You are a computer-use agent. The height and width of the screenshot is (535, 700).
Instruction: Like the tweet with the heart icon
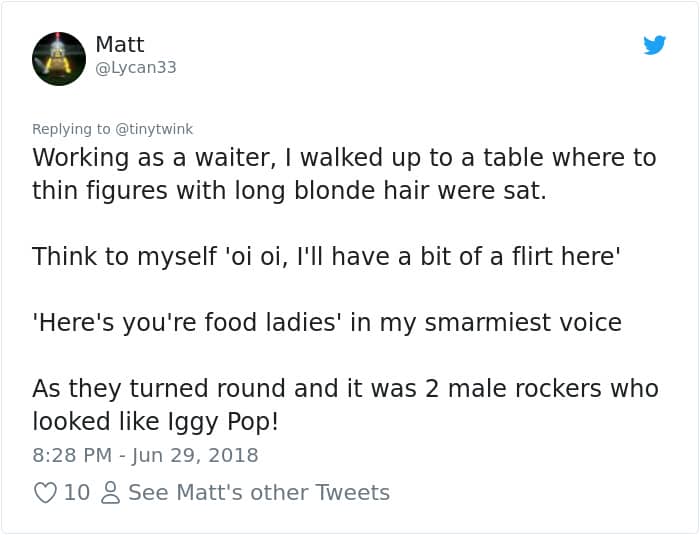pyautogui.click(x=45, y=492)
